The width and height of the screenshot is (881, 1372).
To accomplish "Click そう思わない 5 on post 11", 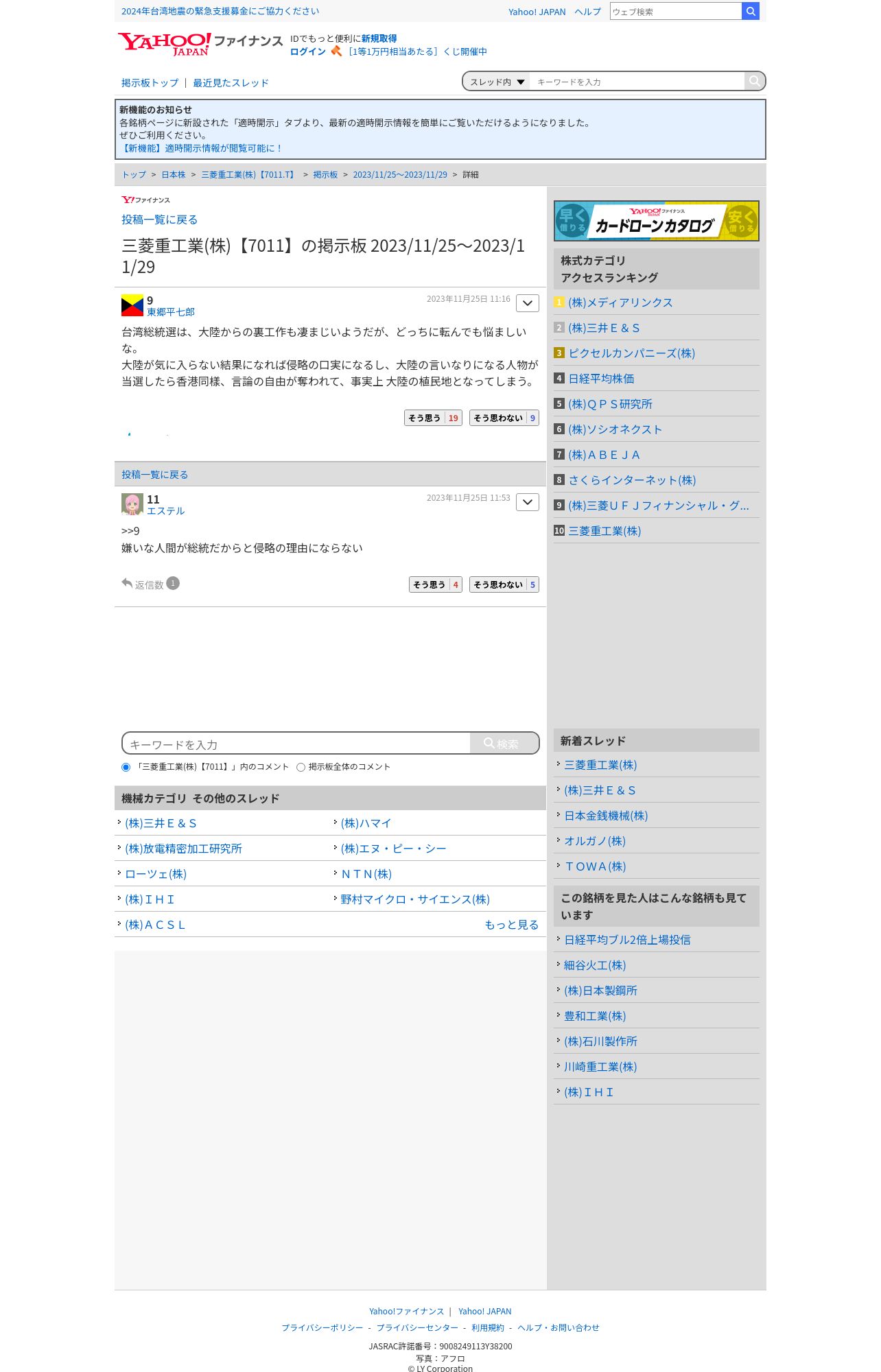I will [504, 584].
